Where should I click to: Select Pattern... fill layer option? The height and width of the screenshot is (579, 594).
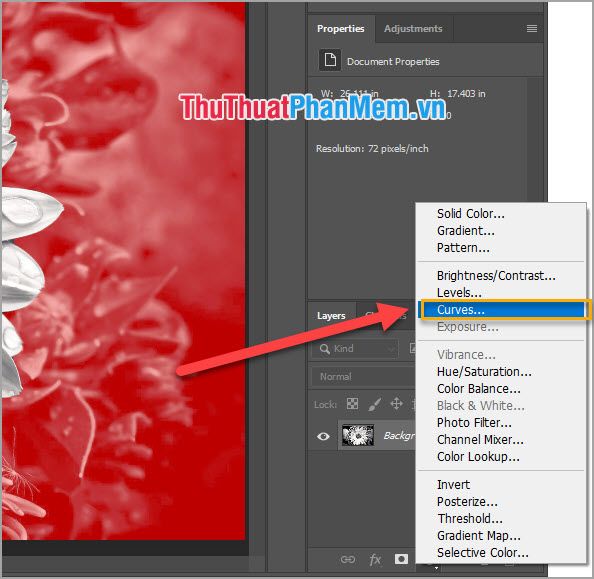click(x=463, y=247)
